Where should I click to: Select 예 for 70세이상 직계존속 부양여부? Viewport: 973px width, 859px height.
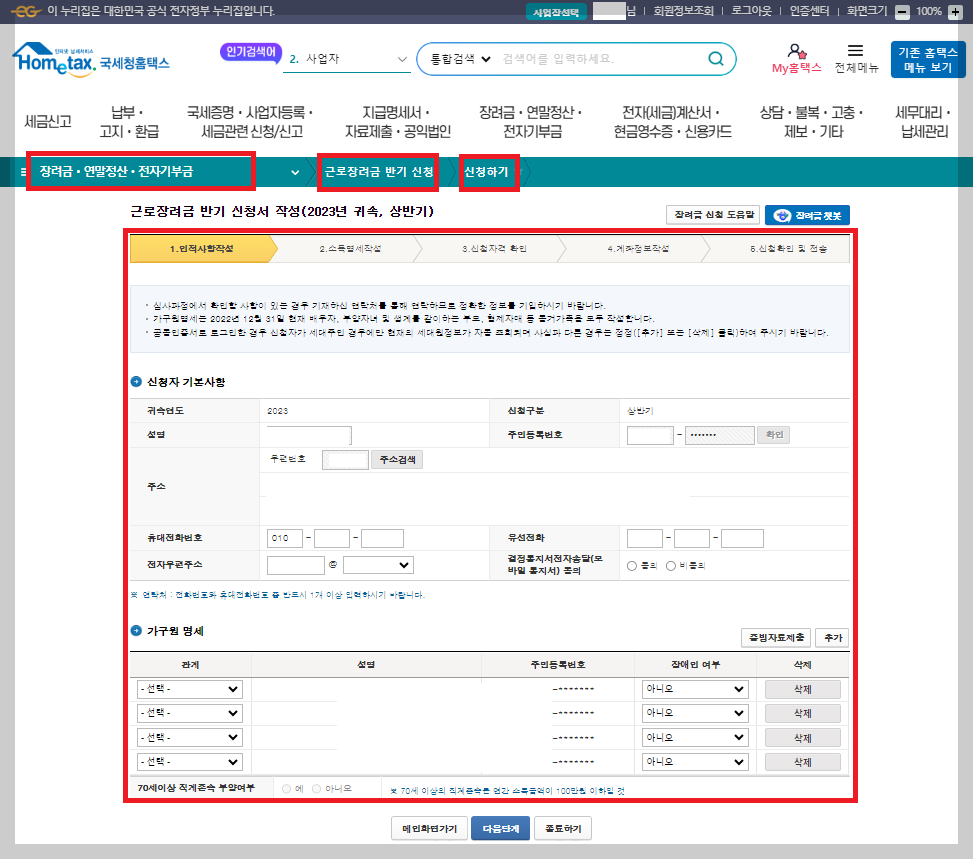tap(286, 788)
